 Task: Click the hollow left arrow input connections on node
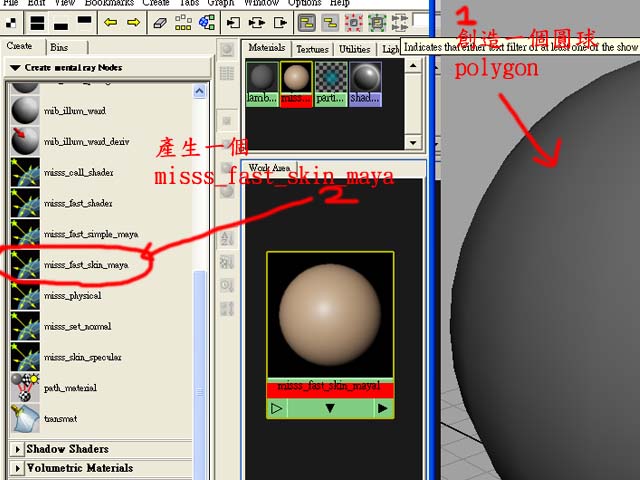[277, 408]
